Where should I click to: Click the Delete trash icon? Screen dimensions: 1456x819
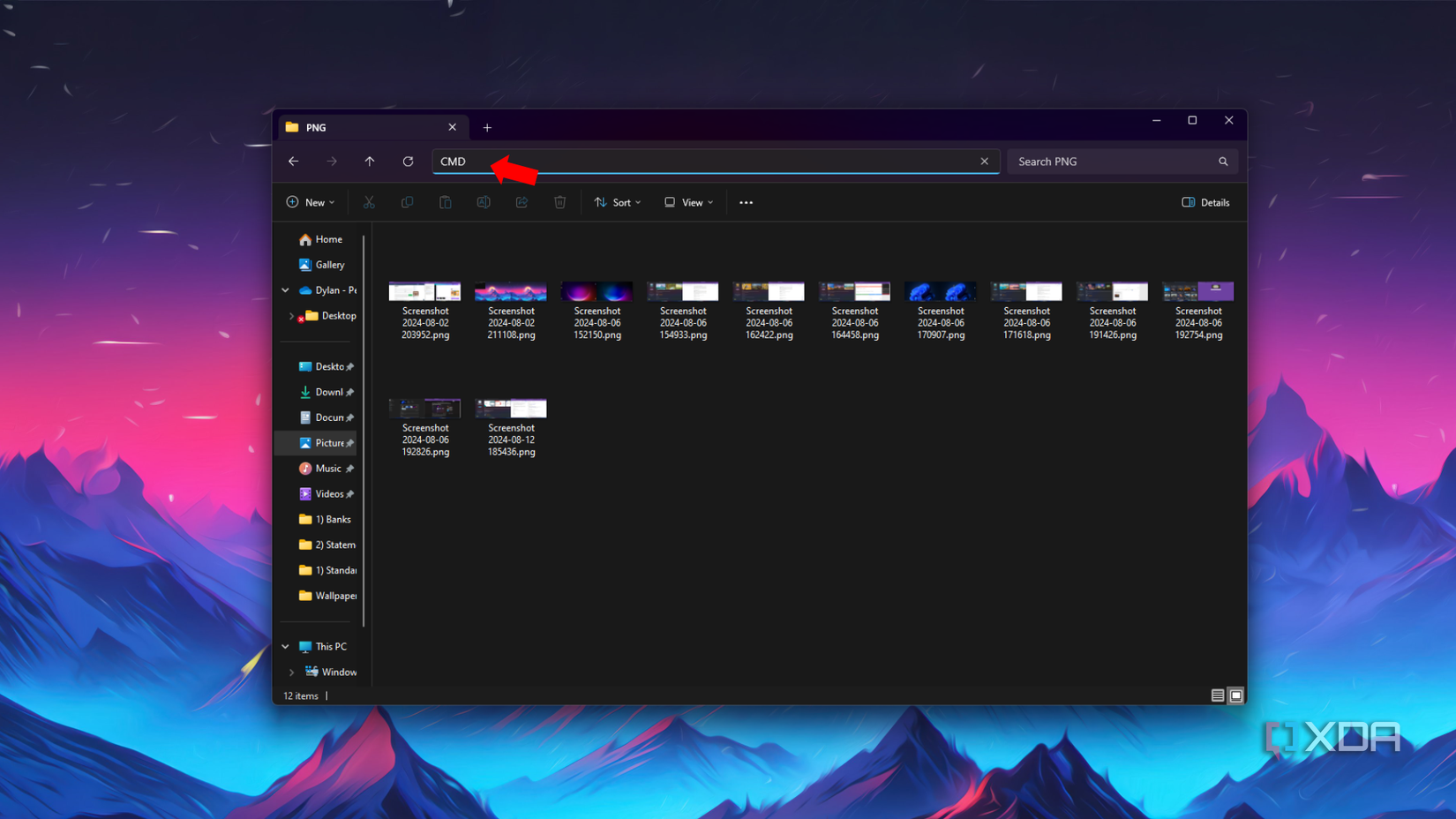click(559, 202)
